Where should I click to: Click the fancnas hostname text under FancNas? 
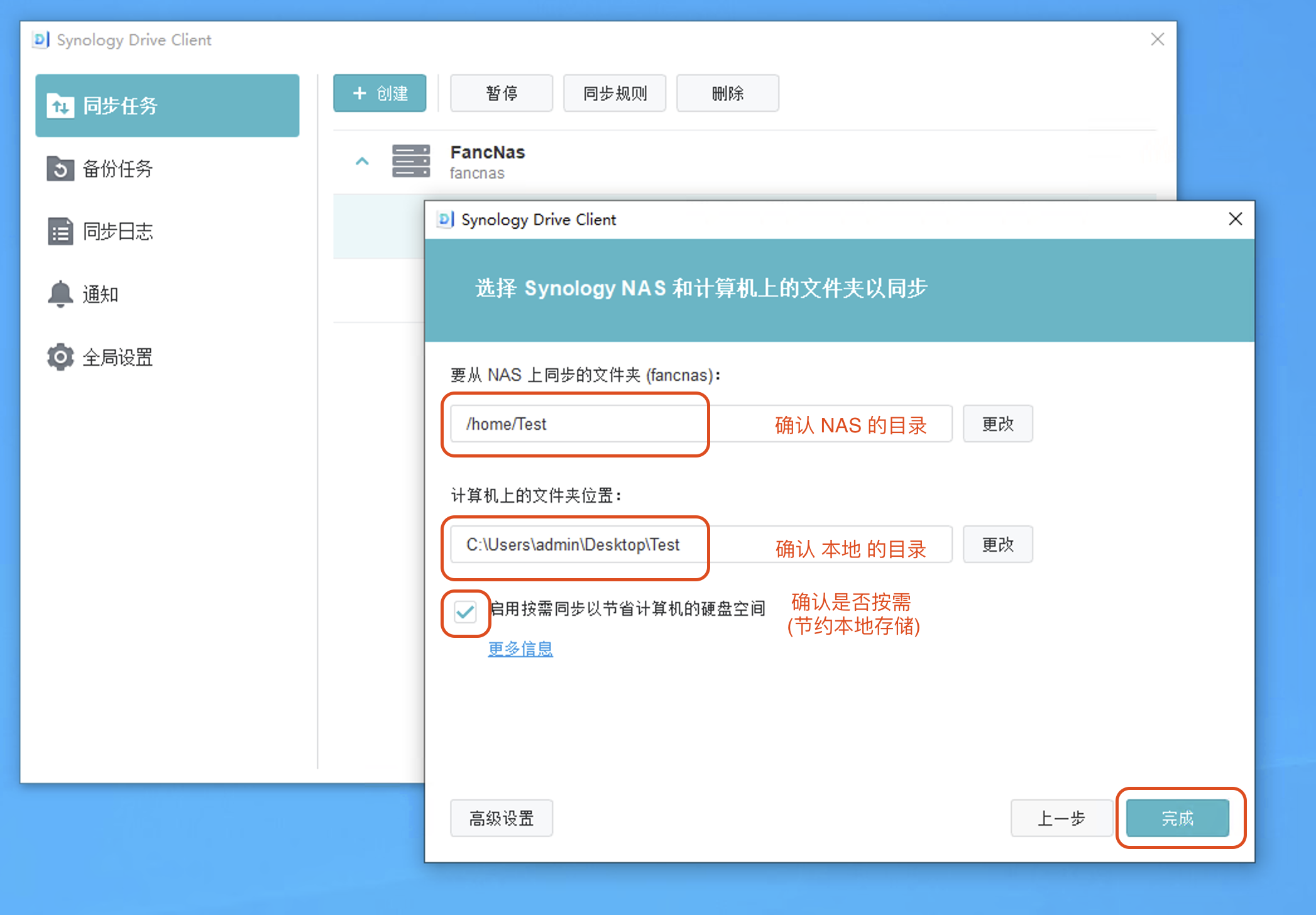coord(477,173)
